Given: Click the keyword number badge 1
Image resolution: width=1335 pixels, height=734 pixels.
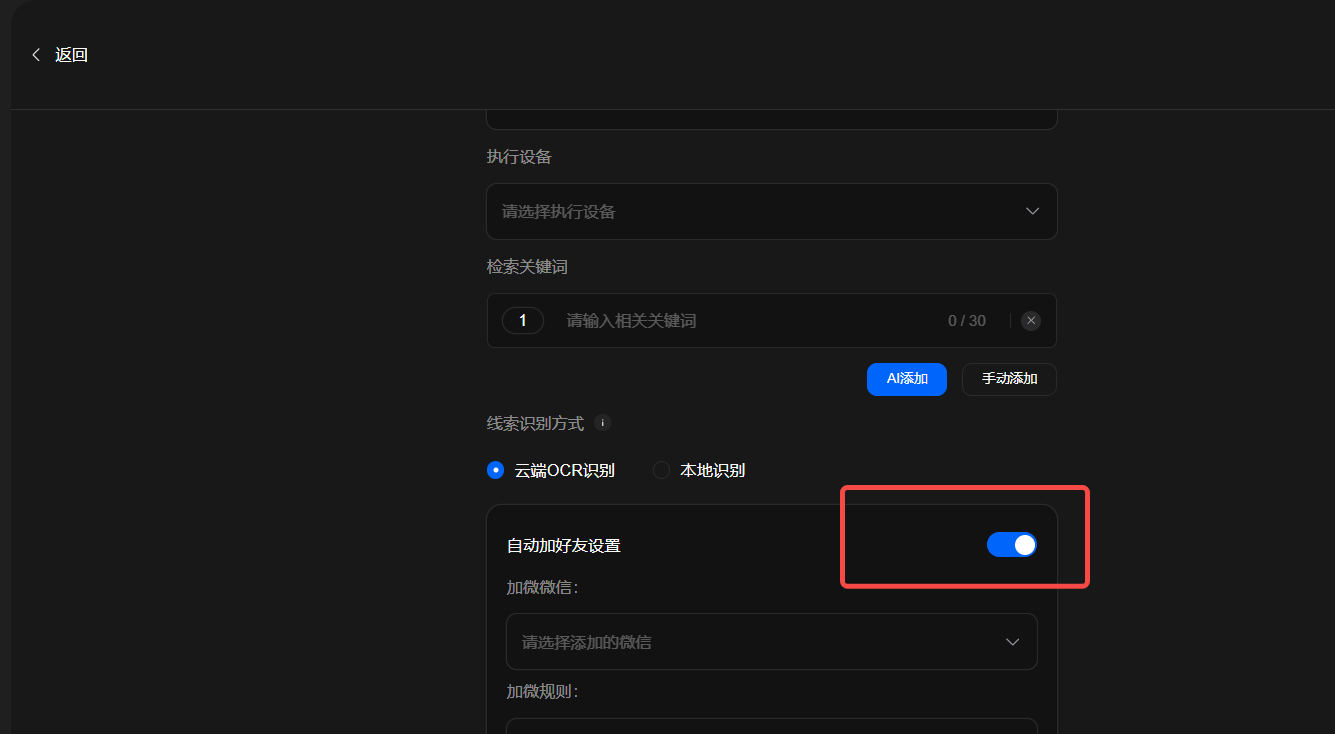Looking at the screenshot, I should [522, 321].
